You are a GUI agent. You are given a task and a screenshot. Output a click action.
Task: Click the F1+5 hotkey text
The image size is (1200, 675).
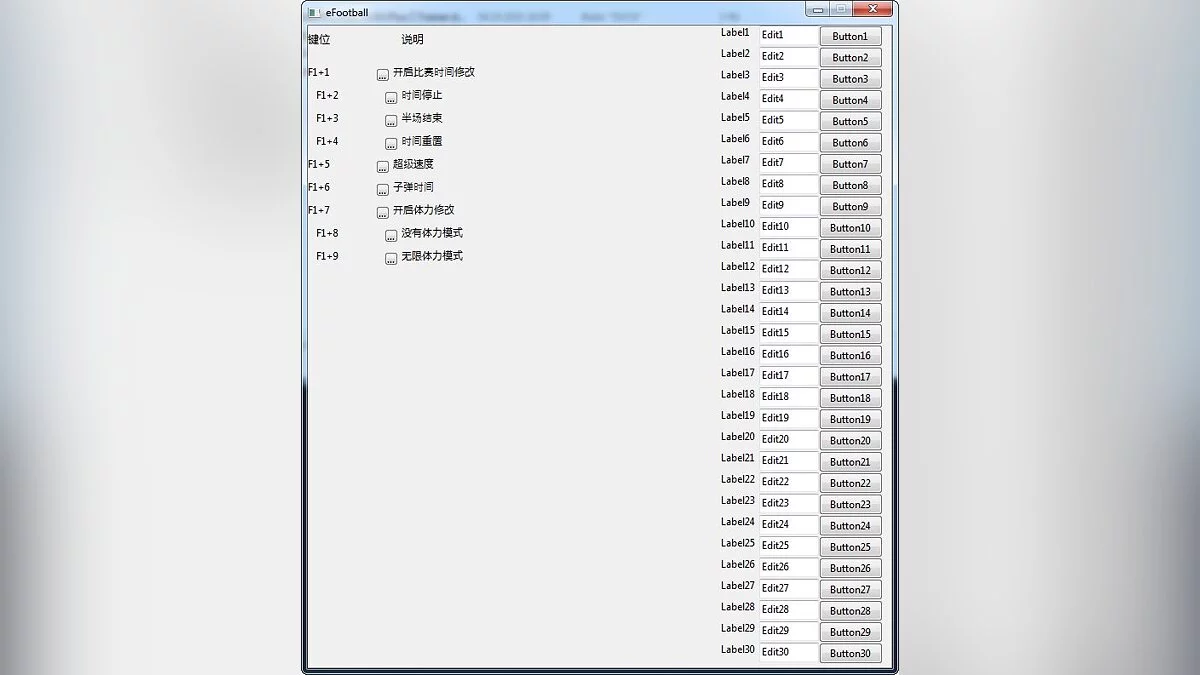pyautogui.click(x=319, y=165)
